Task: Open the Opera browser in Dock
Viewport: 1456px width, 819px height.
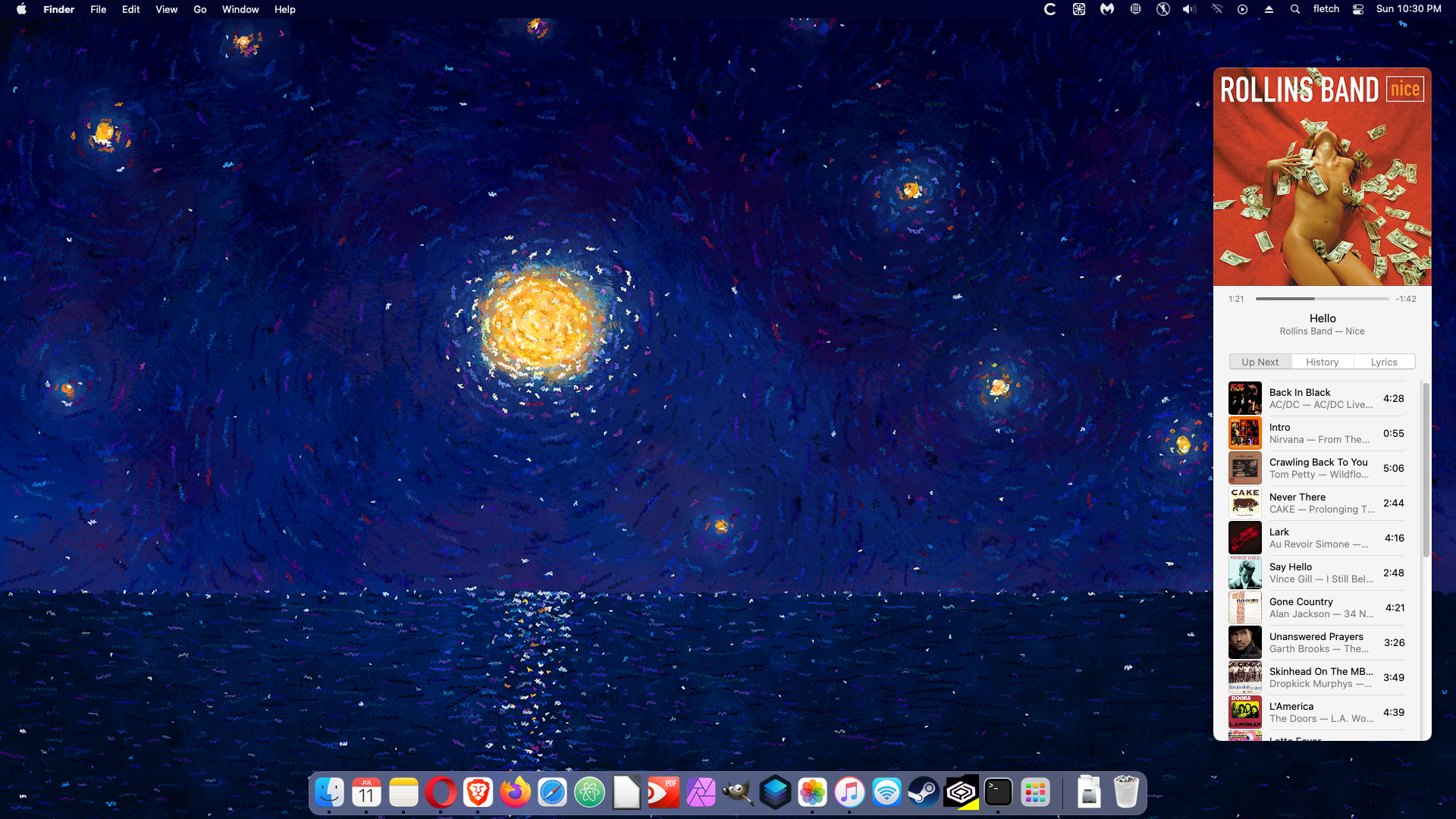Action: (x=441, y=792)
